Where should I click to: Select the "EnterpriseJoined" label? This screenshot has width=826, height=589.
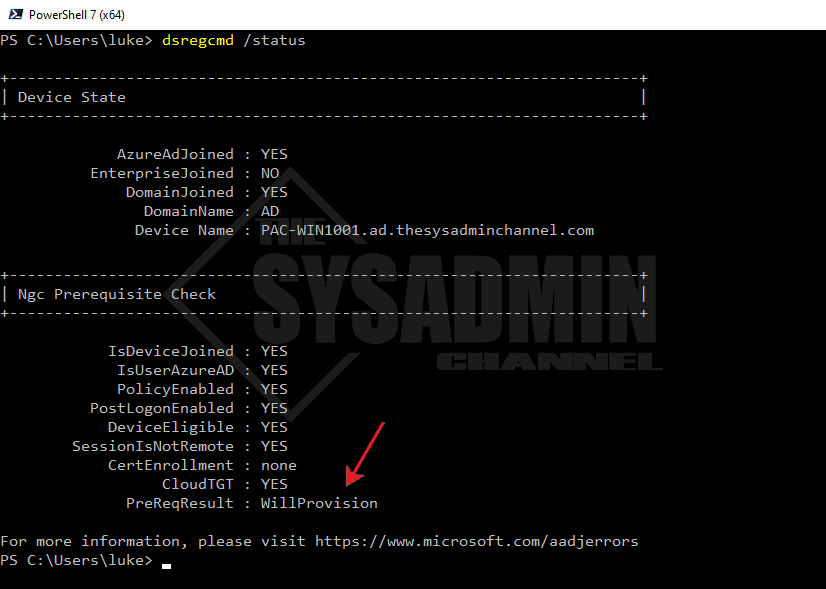click(x=162, y=173)
